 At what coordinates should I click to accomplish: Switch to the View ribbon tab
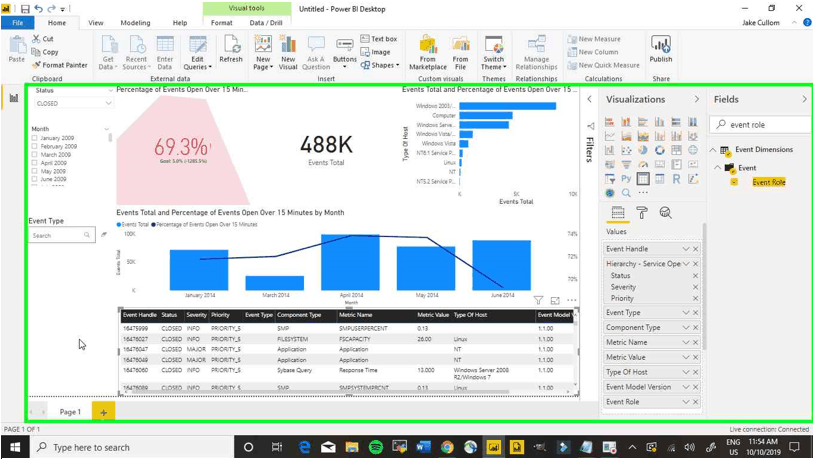click(95, 23)
